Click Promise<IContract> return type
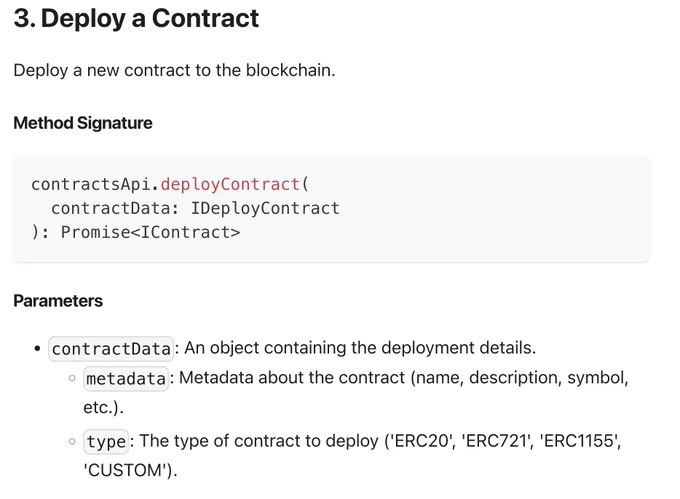Screen dimensions: 680x499 click(x=150, y=232)
